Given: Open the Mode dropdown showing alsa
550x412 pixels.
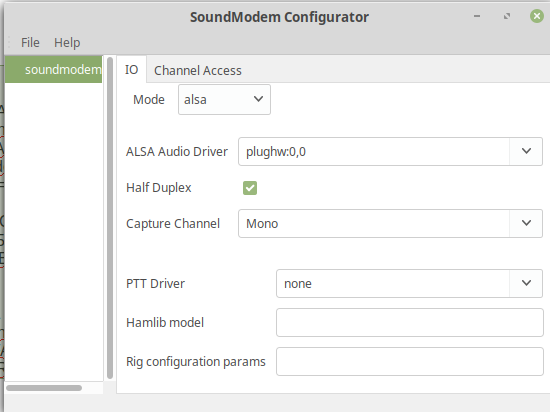Looking at the screenshot, I should 224,100.
